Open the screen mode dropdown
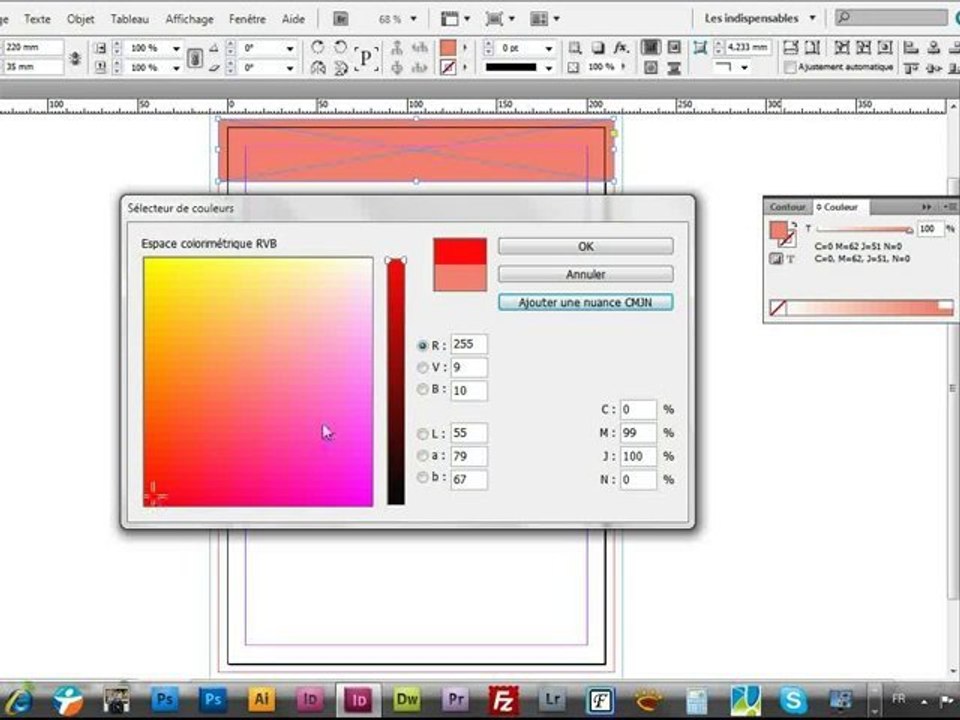 [511, 19]
